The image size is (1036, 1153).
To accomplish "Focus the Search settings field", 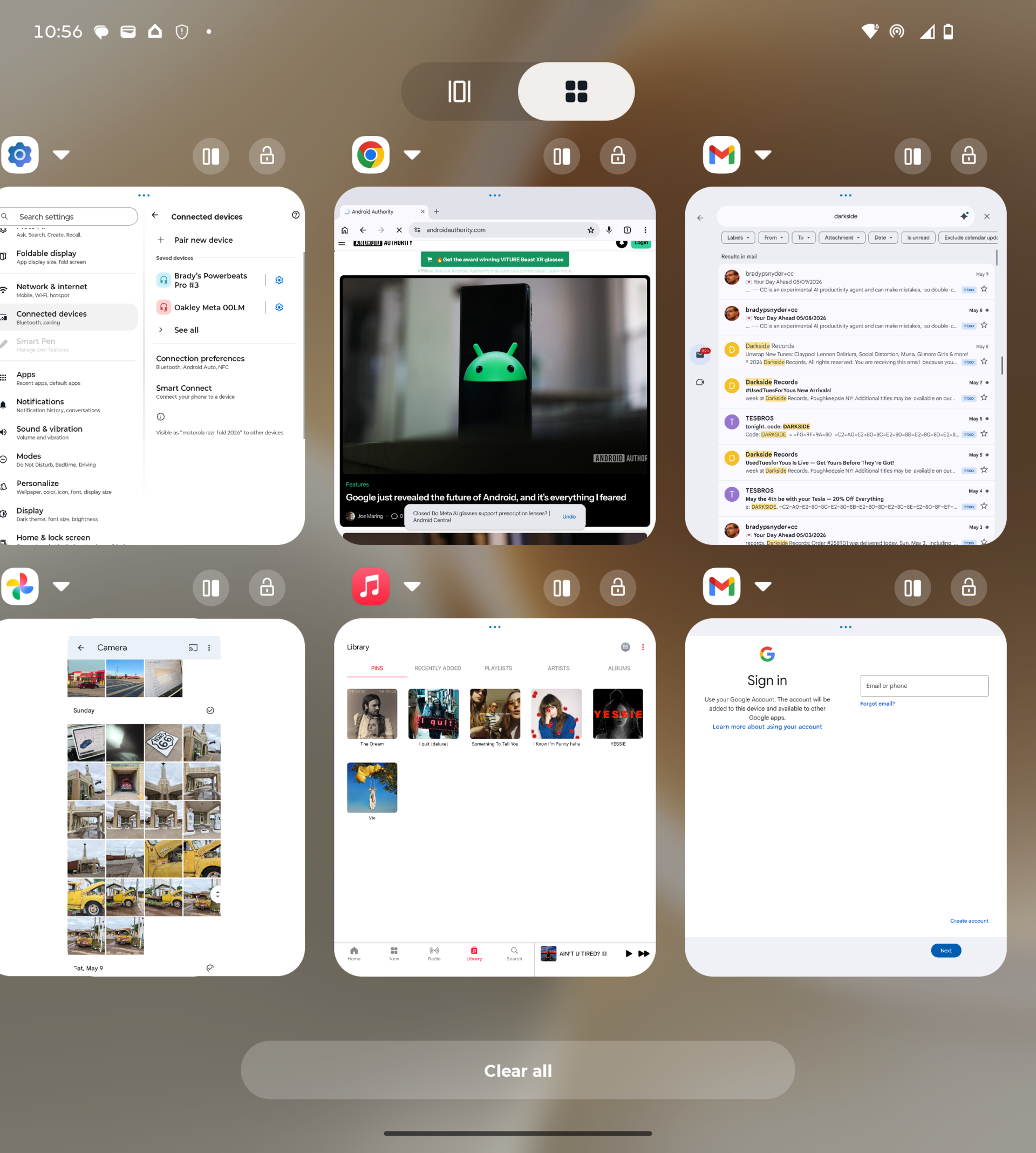I will pos(69,217).
